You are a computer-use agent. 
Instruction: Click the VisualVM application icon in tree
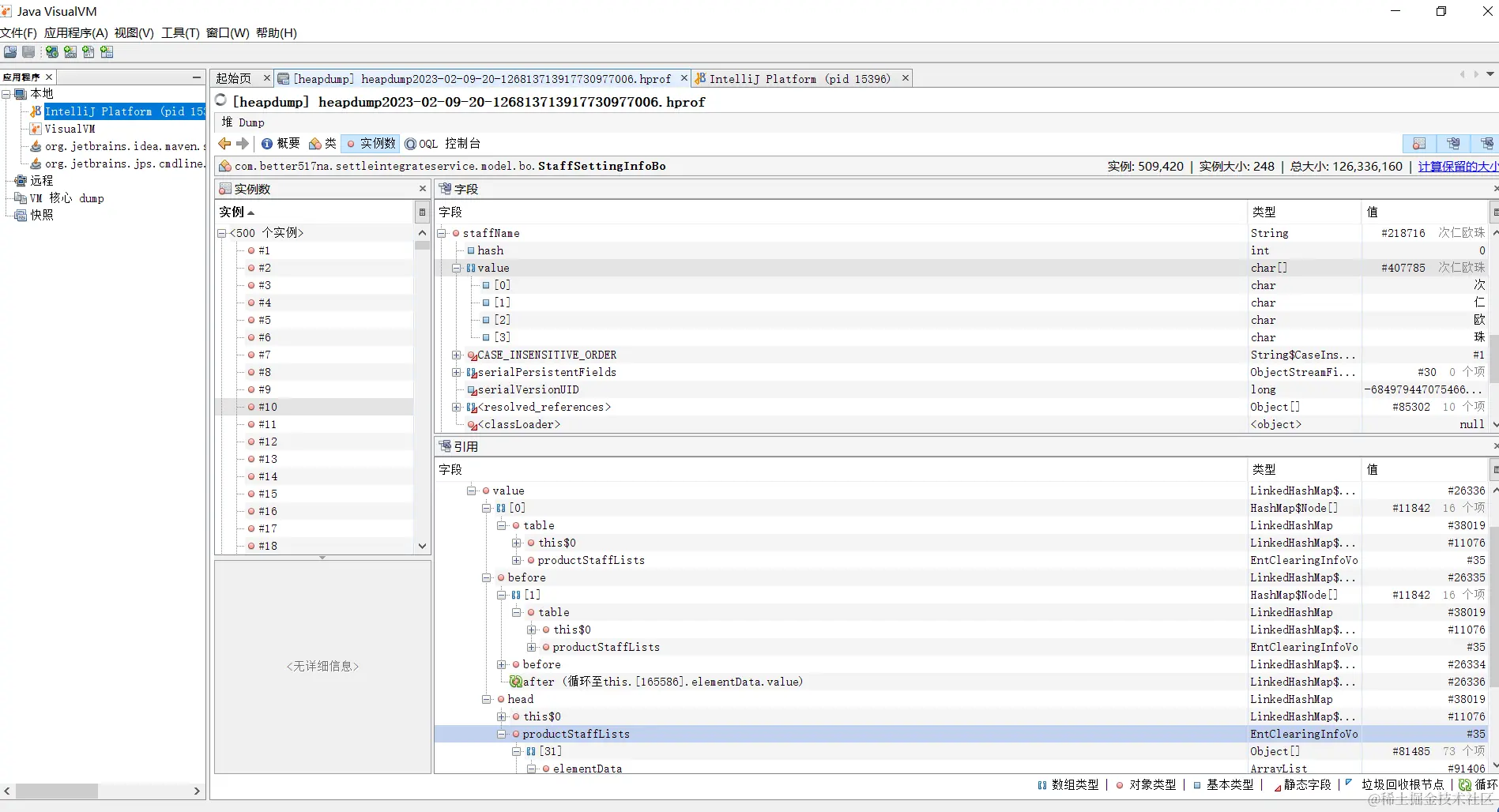[36, 129]
